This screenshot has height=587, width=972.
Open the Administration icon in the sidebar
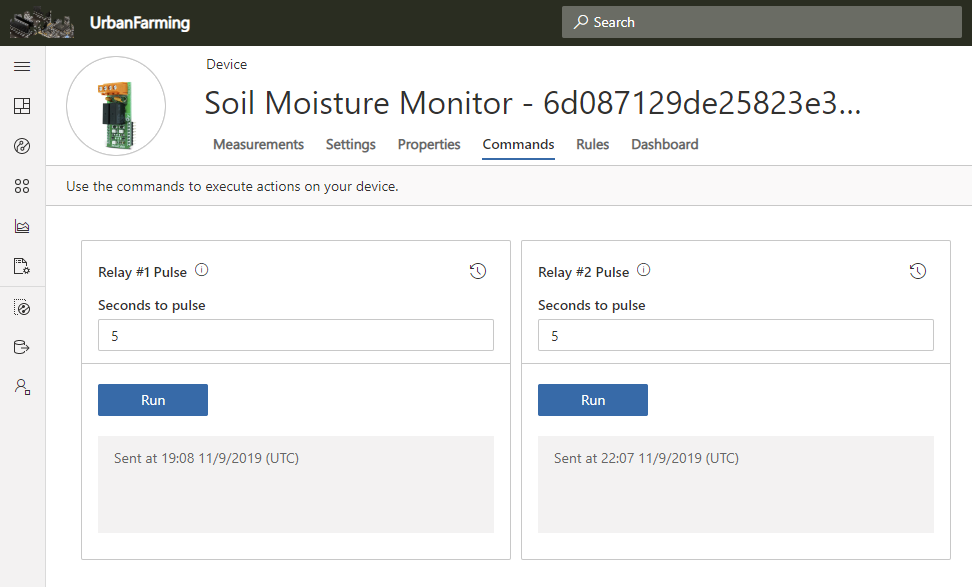22,387
